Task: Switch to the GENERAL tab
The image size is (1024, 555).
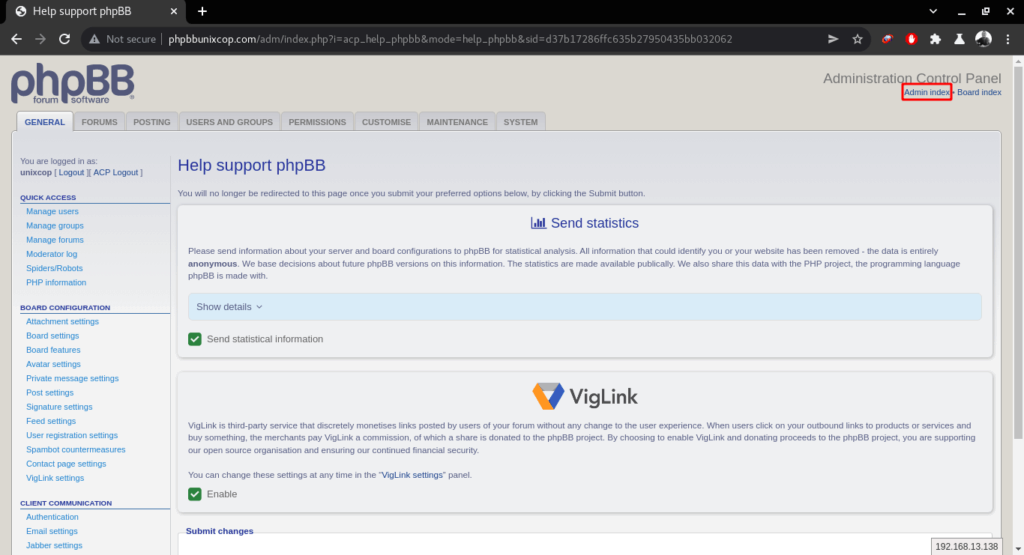Action: 44,122
